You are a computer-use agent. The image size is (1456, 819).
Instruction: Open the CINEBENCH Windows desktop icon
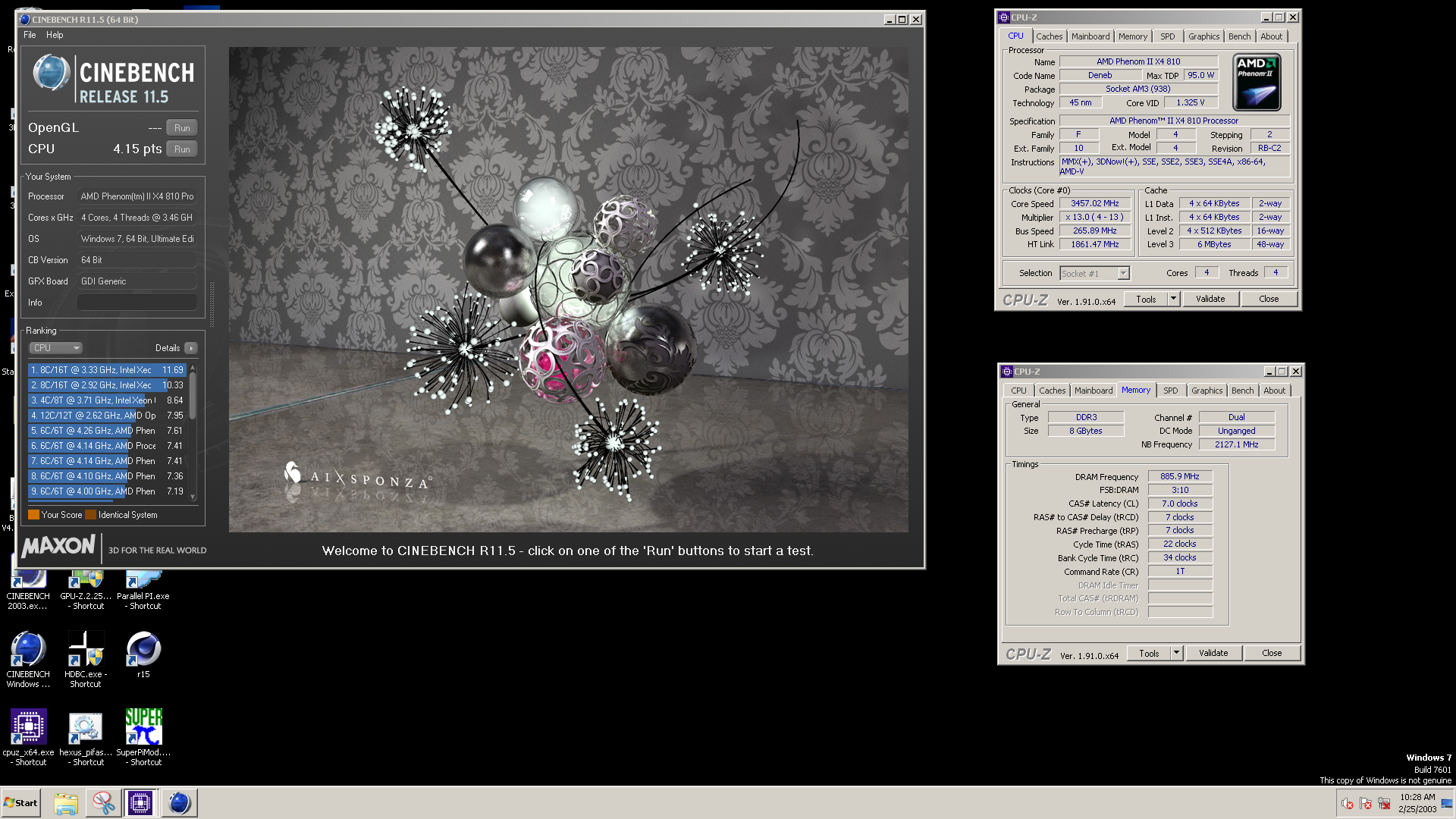click(x=28, y=658)
